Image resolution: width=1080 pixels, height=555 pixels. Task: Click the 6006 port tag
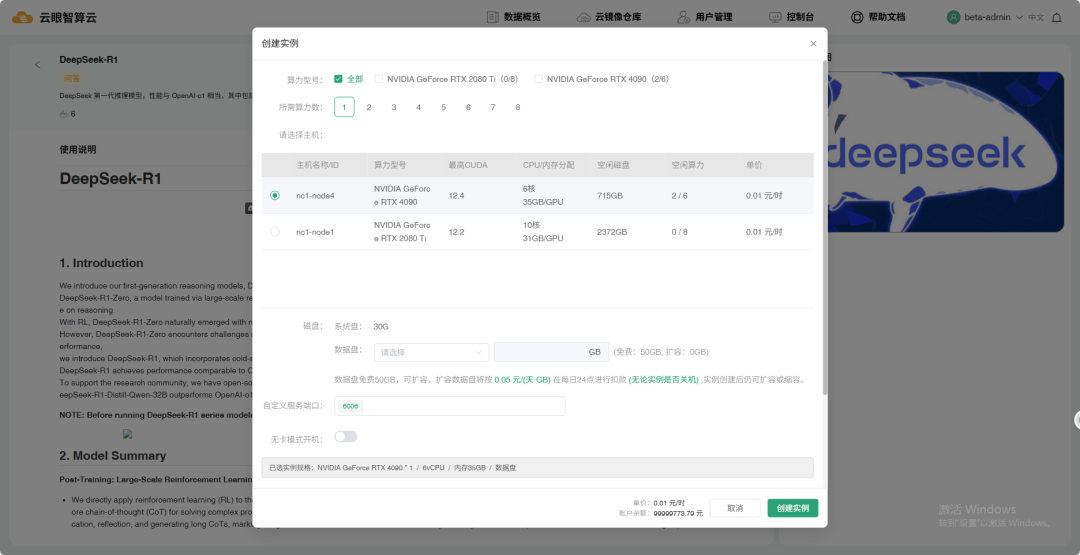351,406
